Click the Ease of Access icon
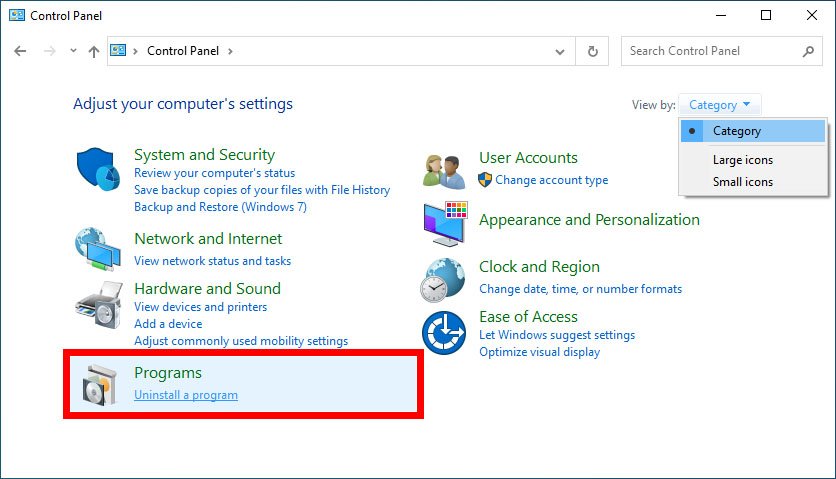 click(444, 333)
